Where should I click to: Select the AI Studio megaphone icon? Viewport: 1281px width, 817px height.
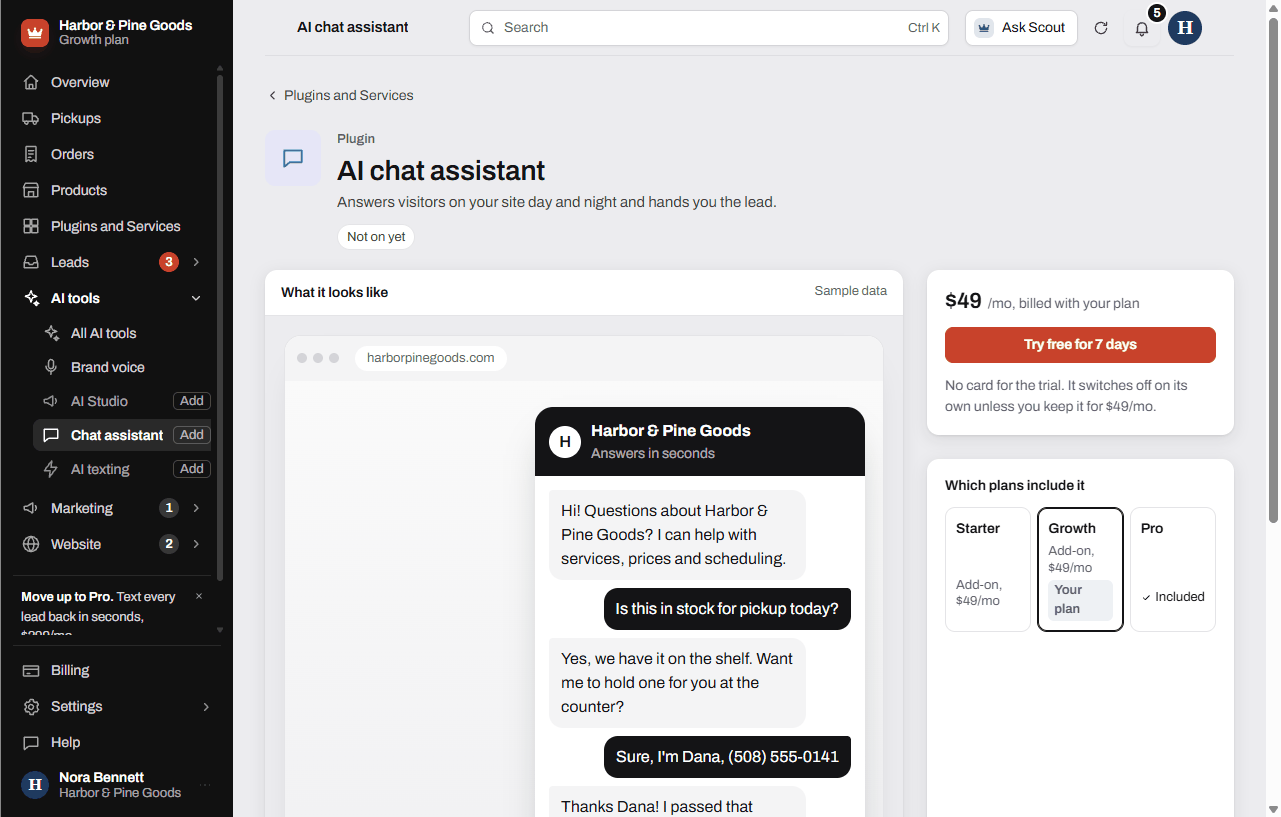tap(51, 401)
